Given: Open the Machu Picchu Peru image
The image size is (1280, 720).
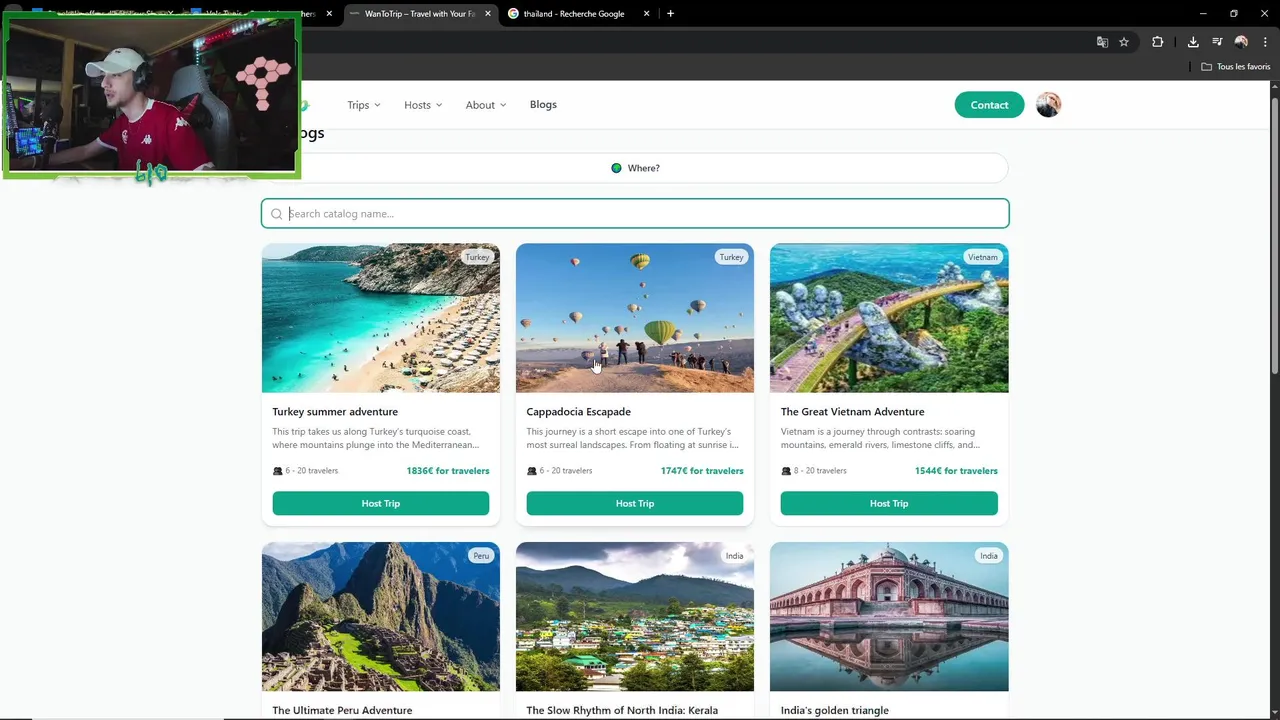Looking at the screenshot, I should pos(381,617).
